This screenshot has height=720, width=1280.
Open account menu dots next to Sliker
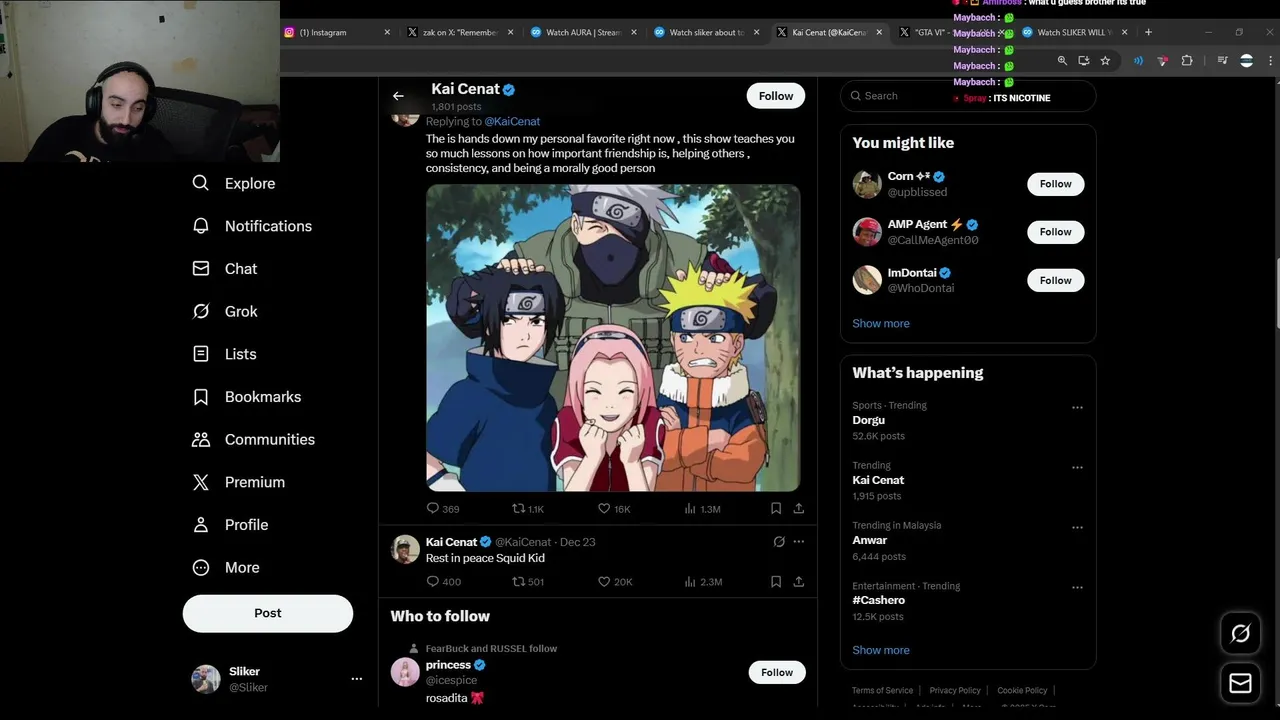click(356, 679)
